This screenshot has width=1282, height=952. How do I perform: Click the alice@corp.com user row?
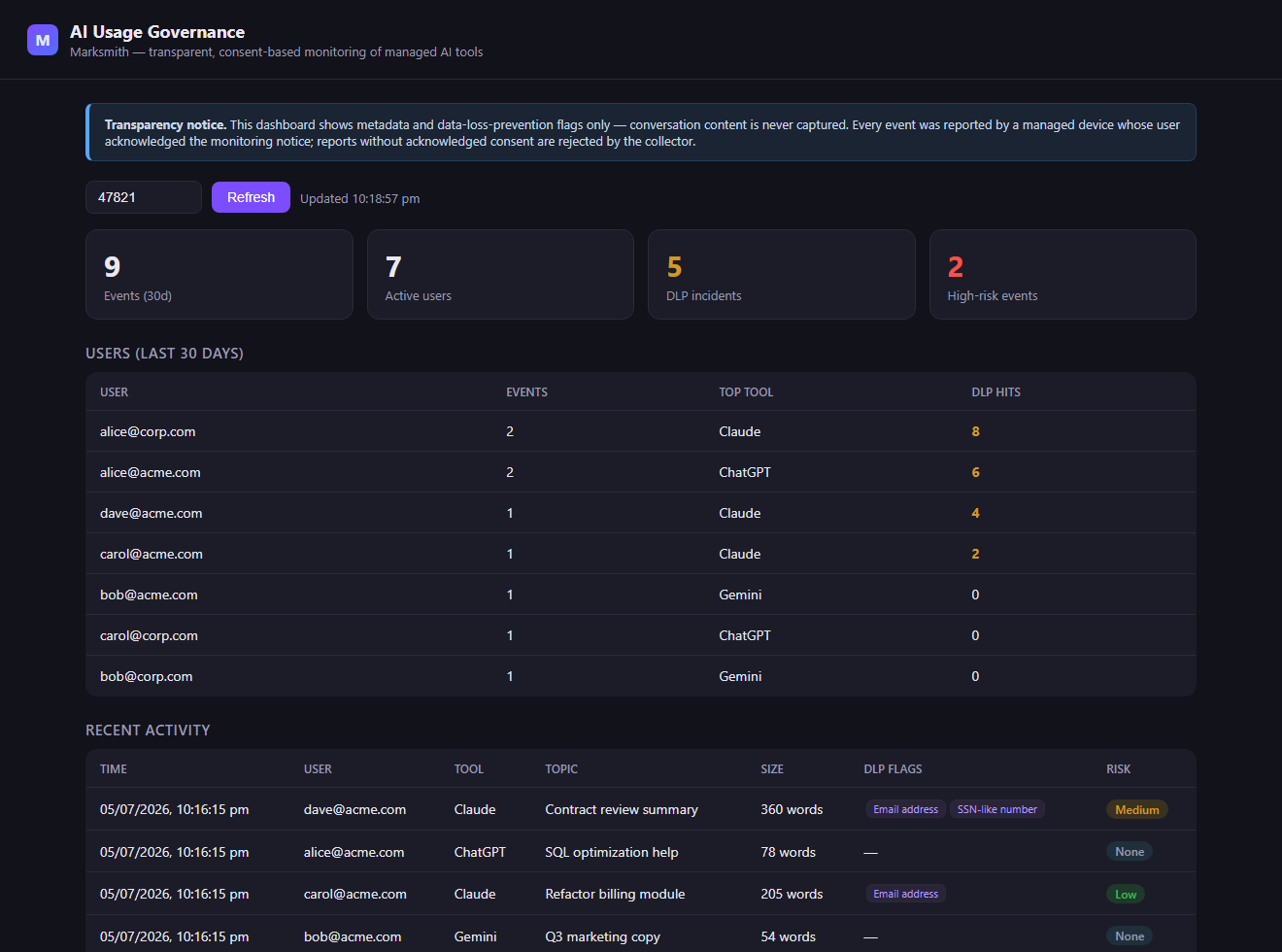pyautogui.click(x=641, y=431)
